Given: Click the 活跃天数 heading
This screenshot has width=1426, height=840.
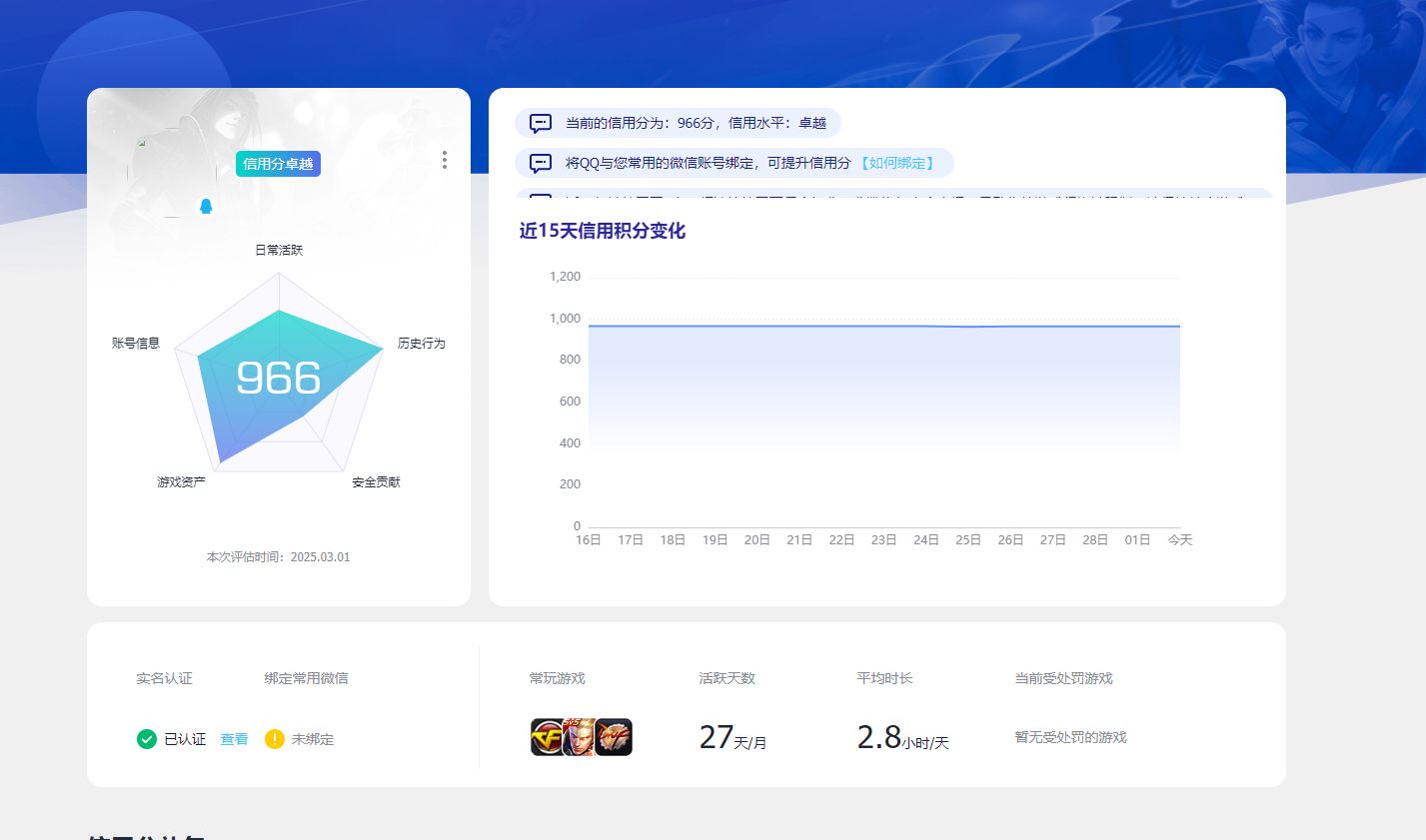Looking at the screenshot, I should pyautogui.click(x=727, y=678).
